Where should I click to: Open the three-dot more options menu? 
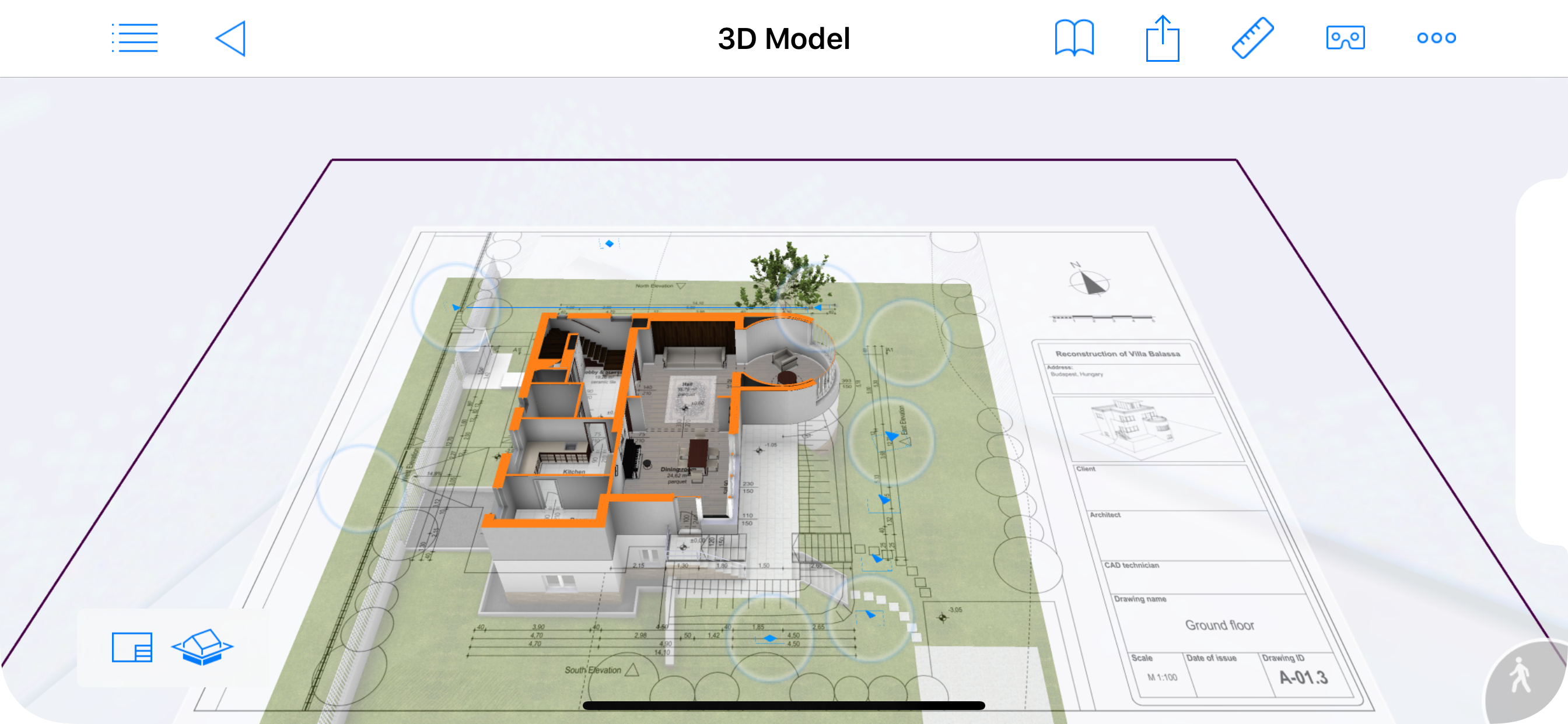(1436, 38)
